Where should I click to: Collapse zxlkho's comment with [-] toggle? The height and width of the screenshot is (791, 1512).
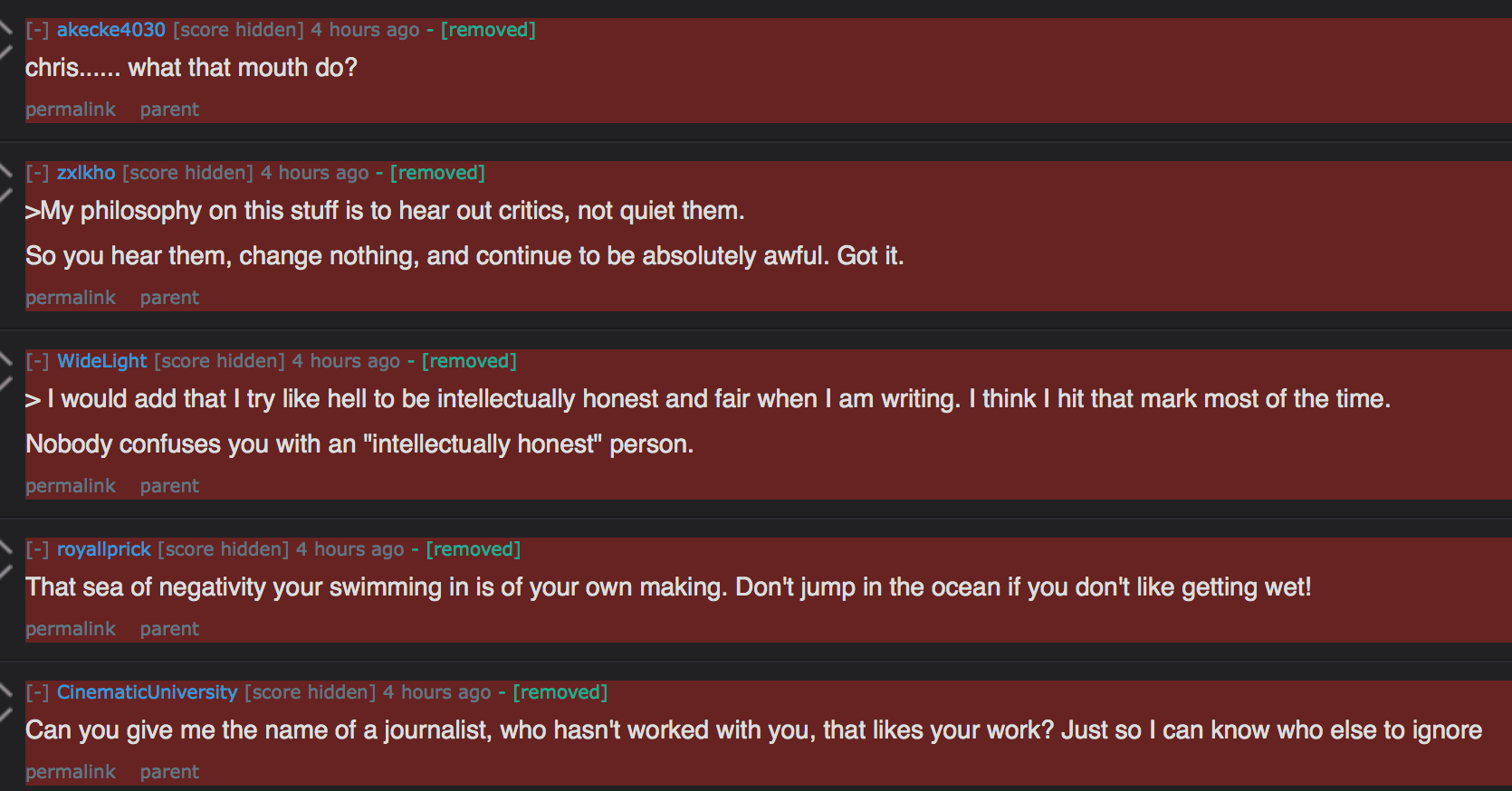(x=37, y=173)
